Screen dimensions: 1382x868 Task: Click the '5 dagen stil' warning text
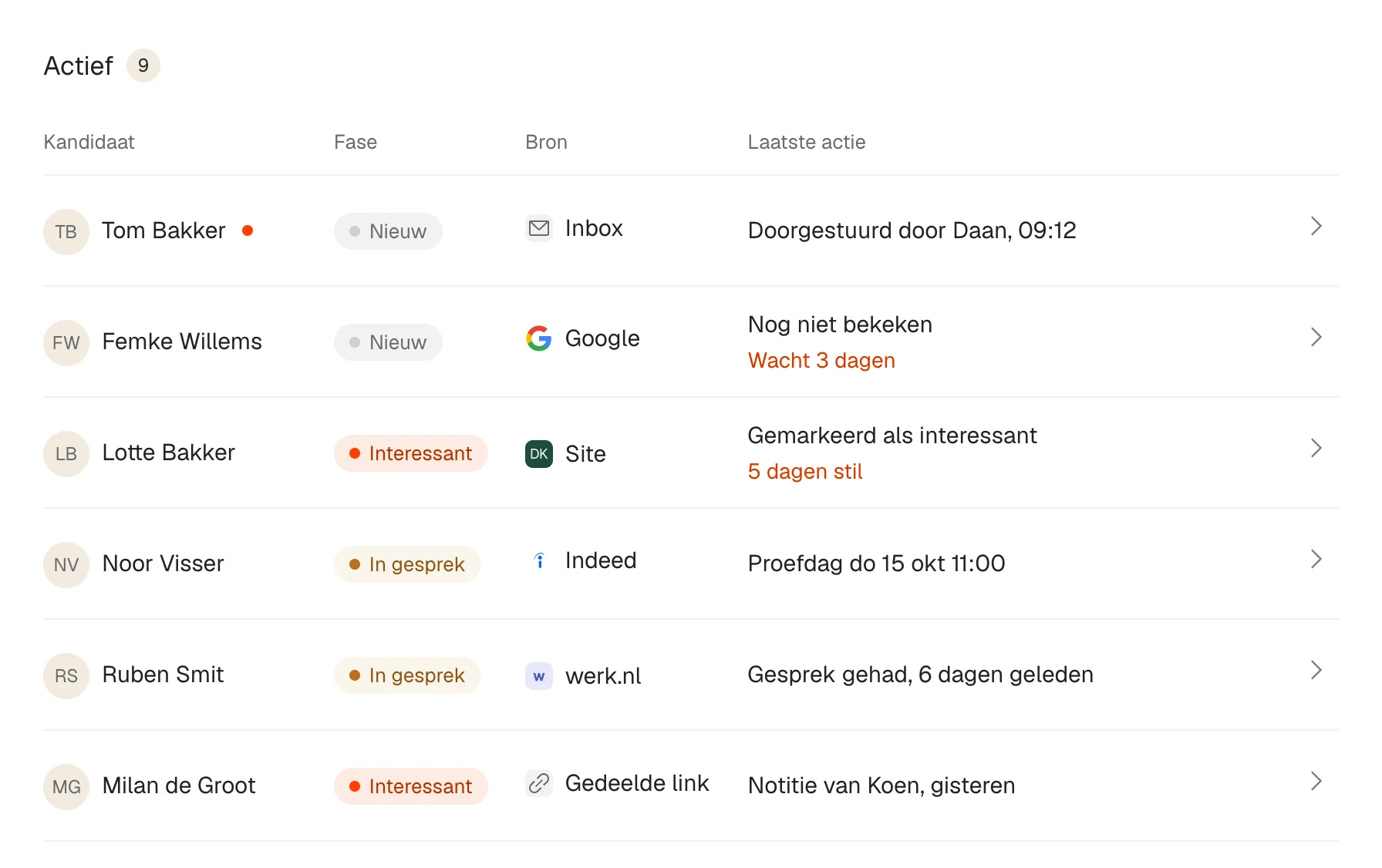(805, 472)
